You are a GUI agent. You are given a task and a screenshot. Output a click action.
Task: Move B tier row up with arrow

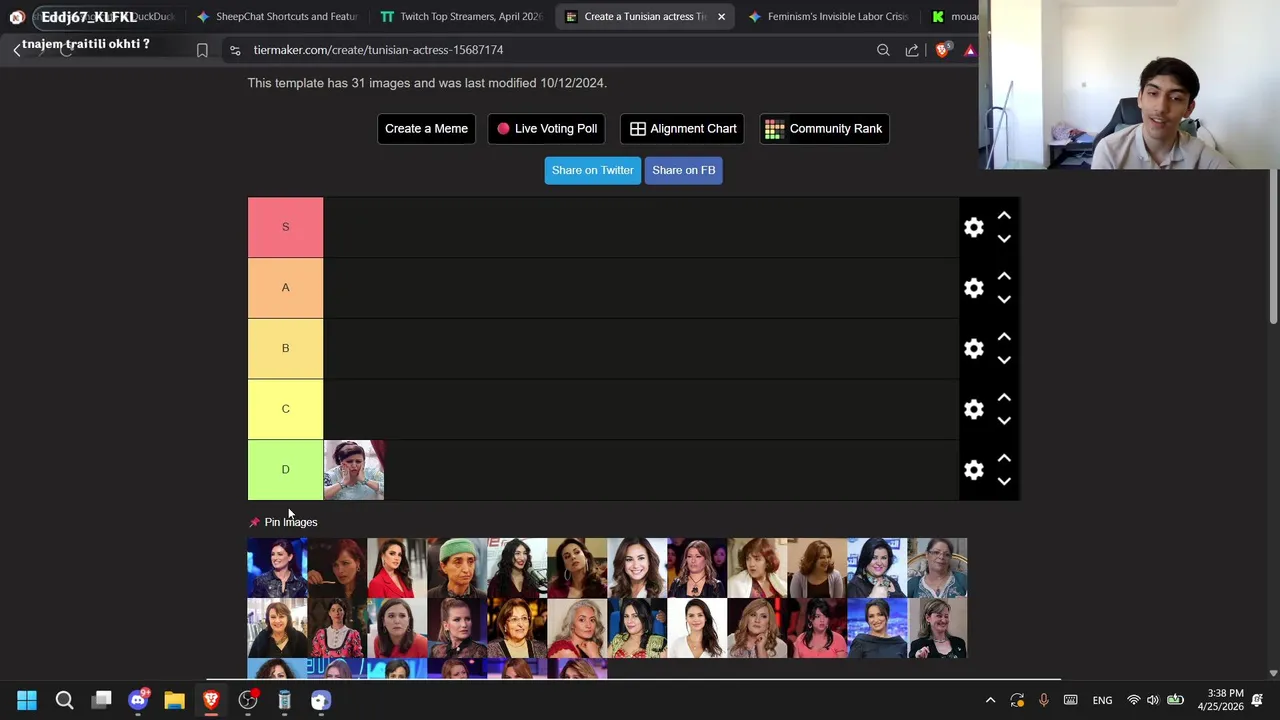[1004, 337]
